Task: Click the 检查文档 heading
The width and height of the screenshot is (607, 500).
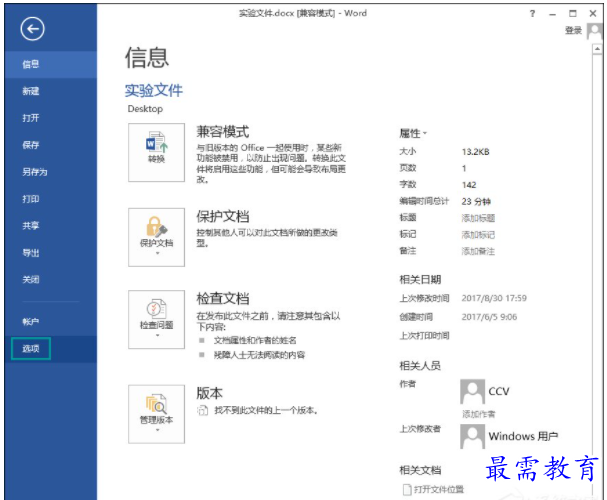Action: [x=223, y=299]
